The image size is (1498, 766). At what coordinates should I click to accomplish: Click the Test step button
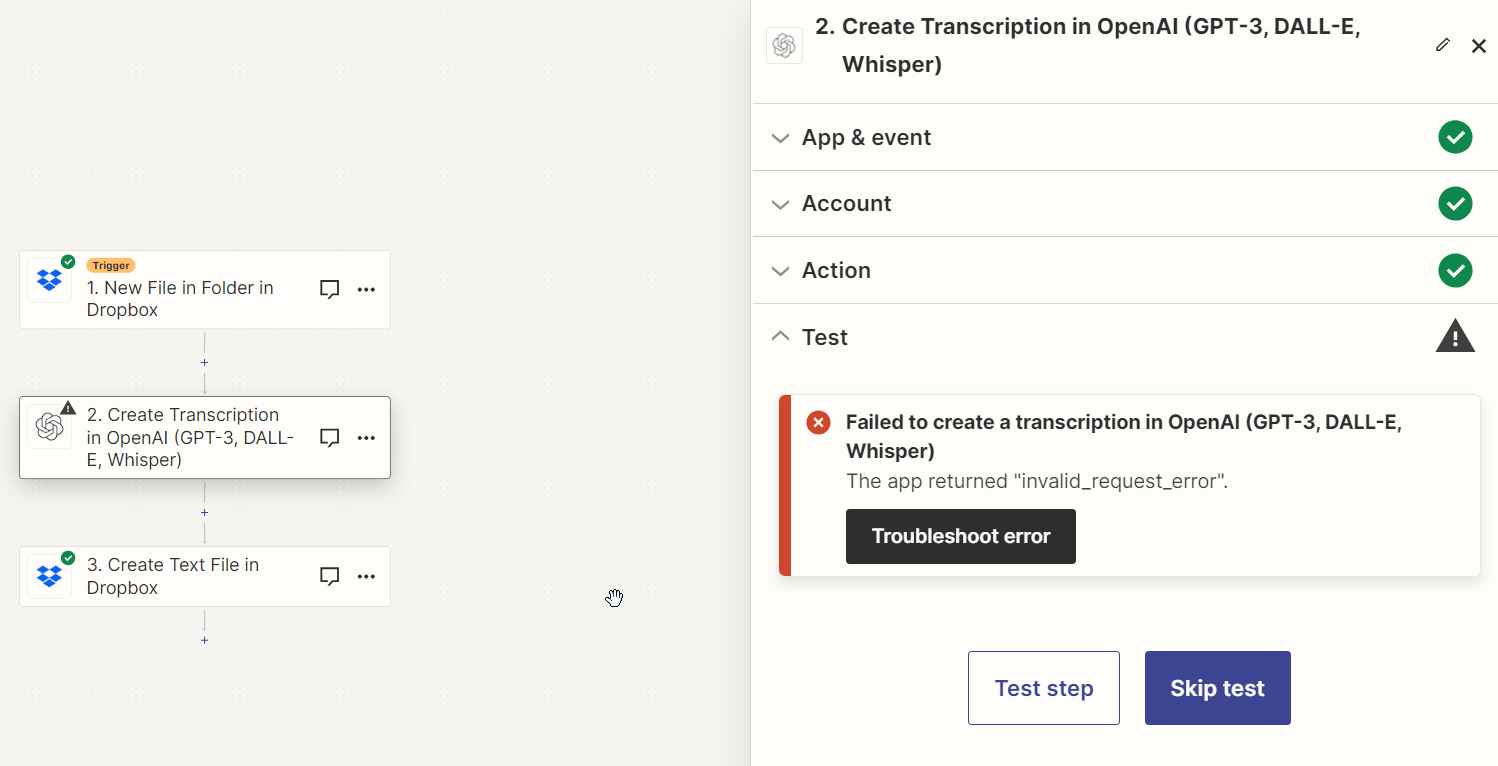click(1044, 688)
